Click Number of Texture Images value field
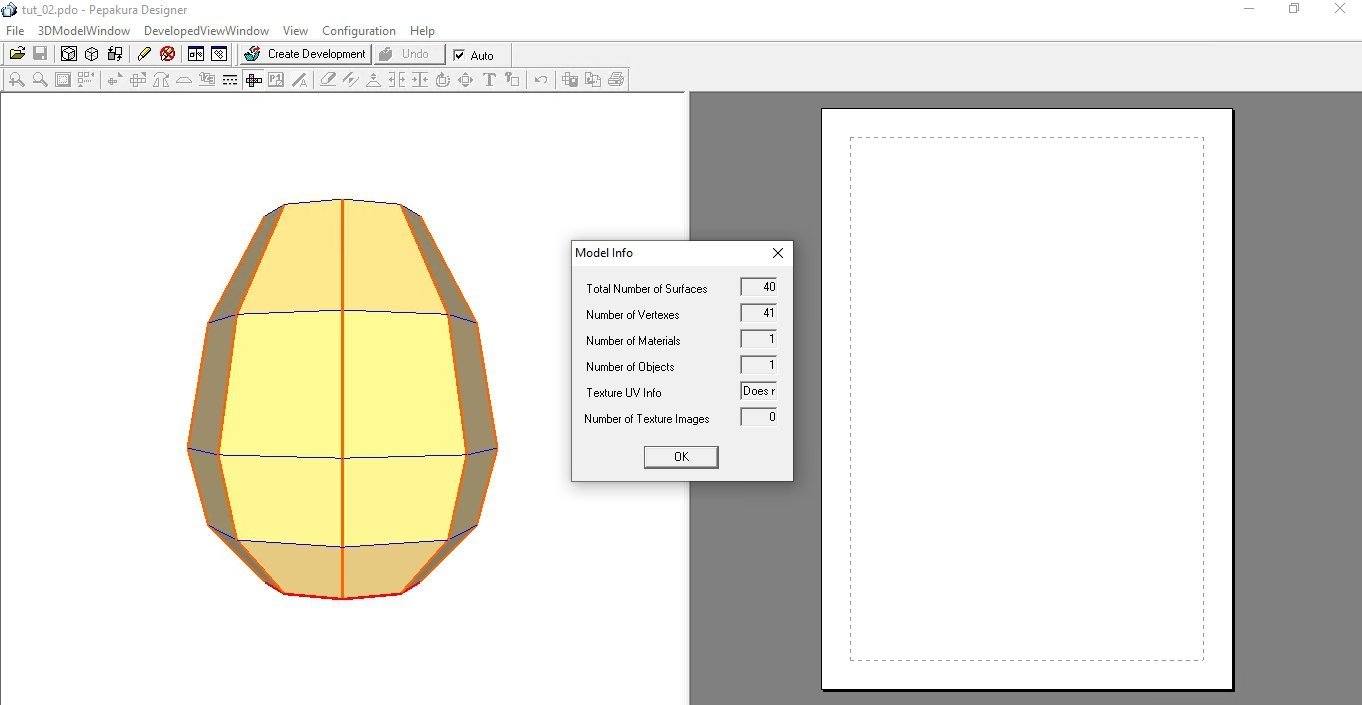 pyautogui.click(x=758, y=417)
